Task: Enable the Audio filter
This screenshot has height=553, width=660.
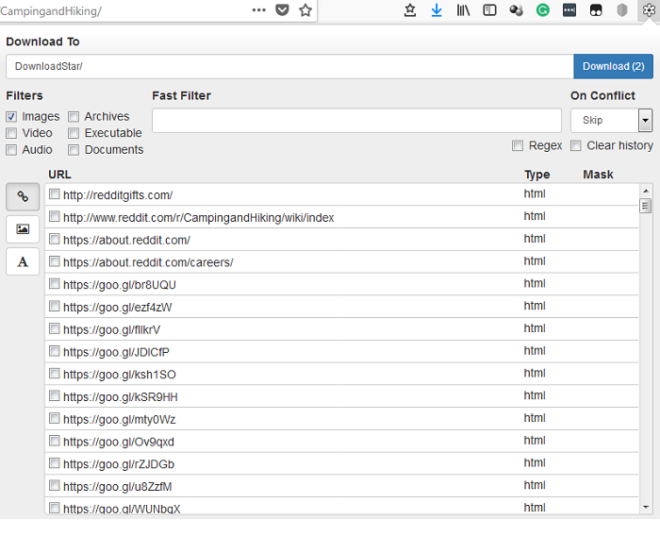Action: [x=11, y=150]
